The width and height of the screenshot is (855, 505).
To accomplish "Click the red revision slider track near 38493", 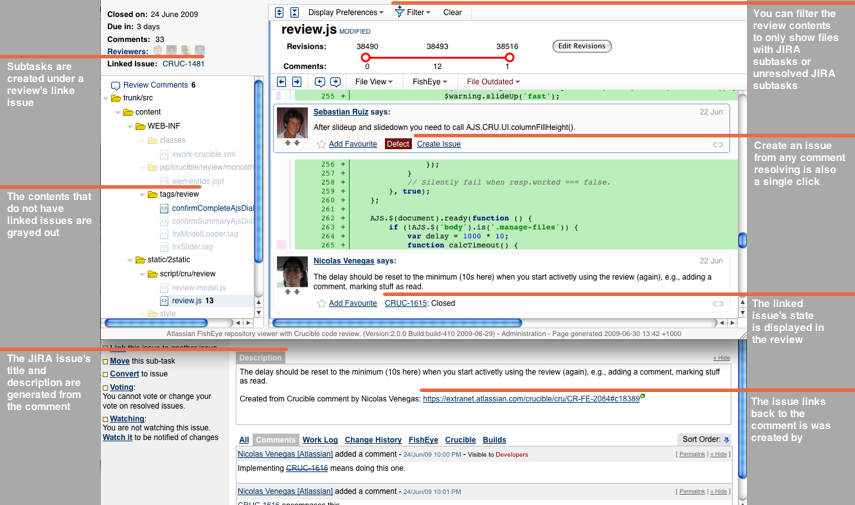I will [x=437, y=57].
